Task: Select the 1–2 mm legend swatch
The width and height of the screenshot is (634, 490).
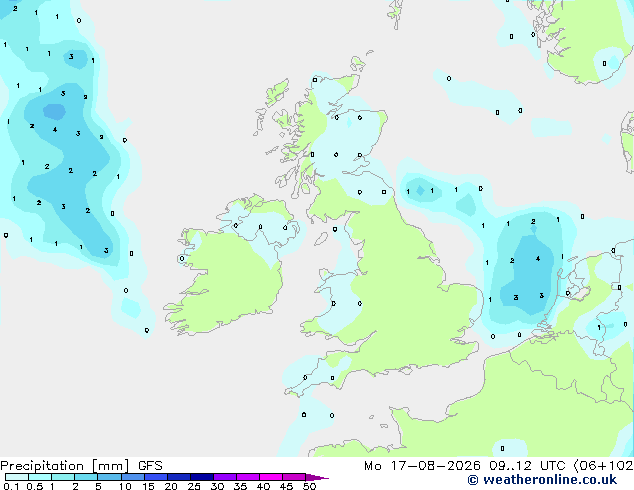Action: (x=63, y=477)
